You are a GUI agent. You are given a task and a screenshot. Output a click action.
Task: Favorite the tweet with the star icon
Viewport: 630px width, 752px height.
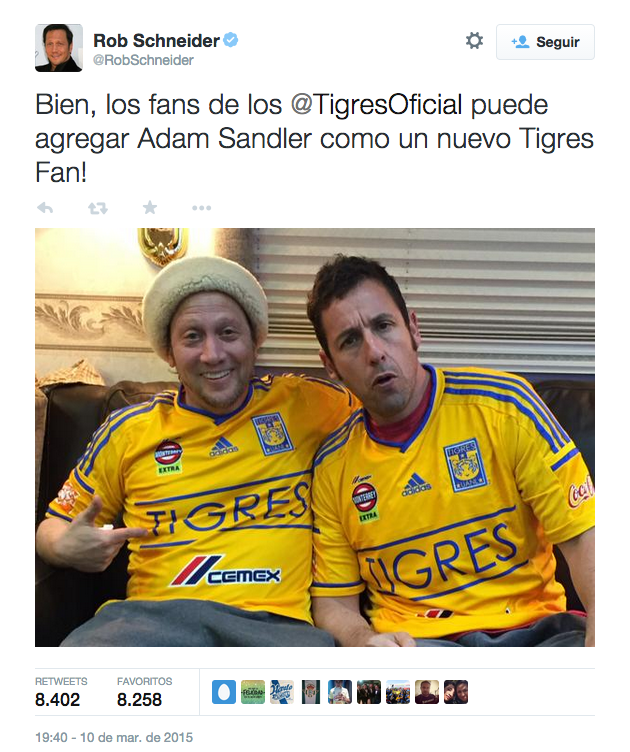150,208
